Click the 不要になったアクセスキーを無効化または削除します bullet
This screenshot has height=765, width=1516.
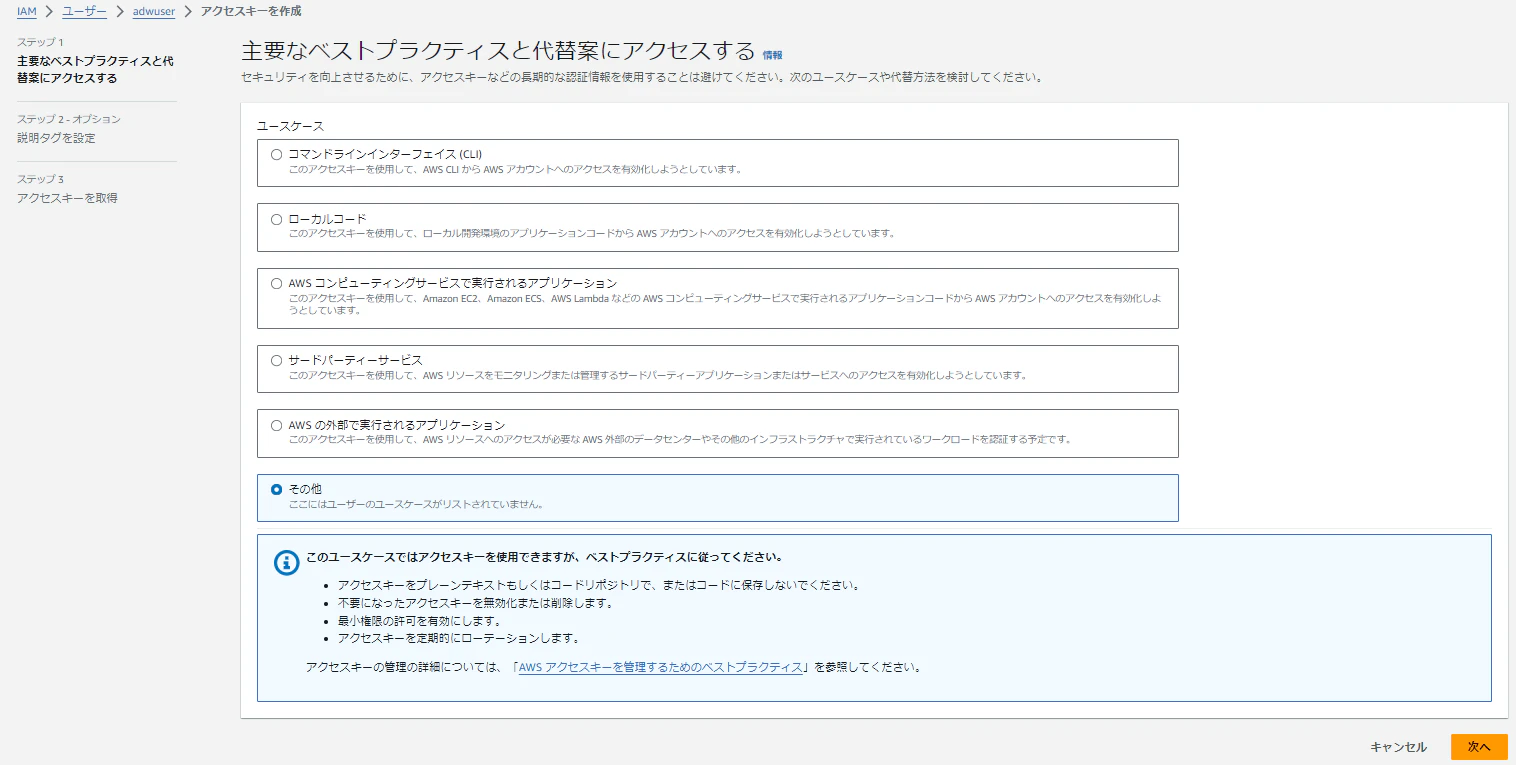[x=475, y=604]
